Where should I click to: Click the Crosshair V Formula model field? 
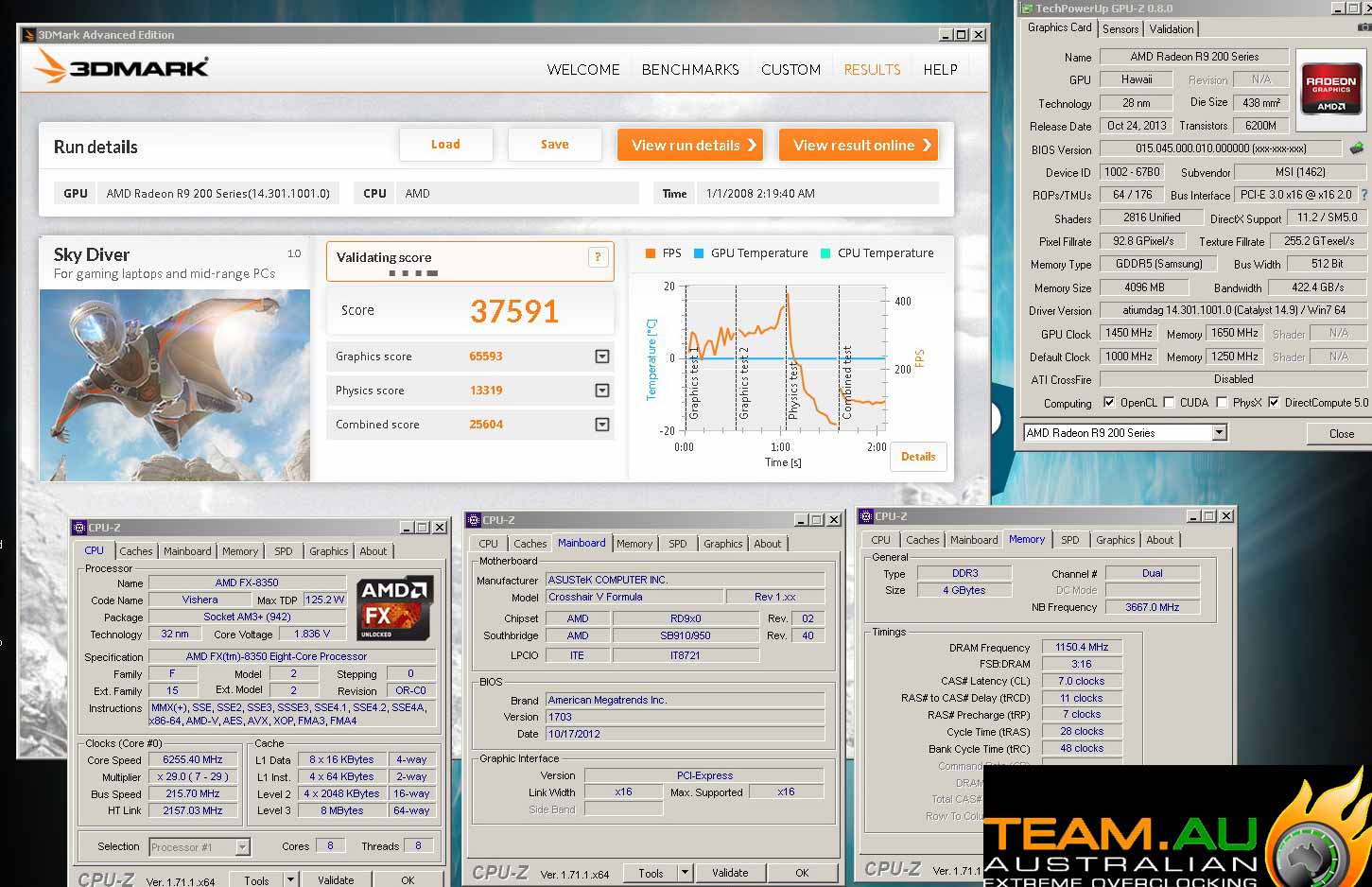634,597
